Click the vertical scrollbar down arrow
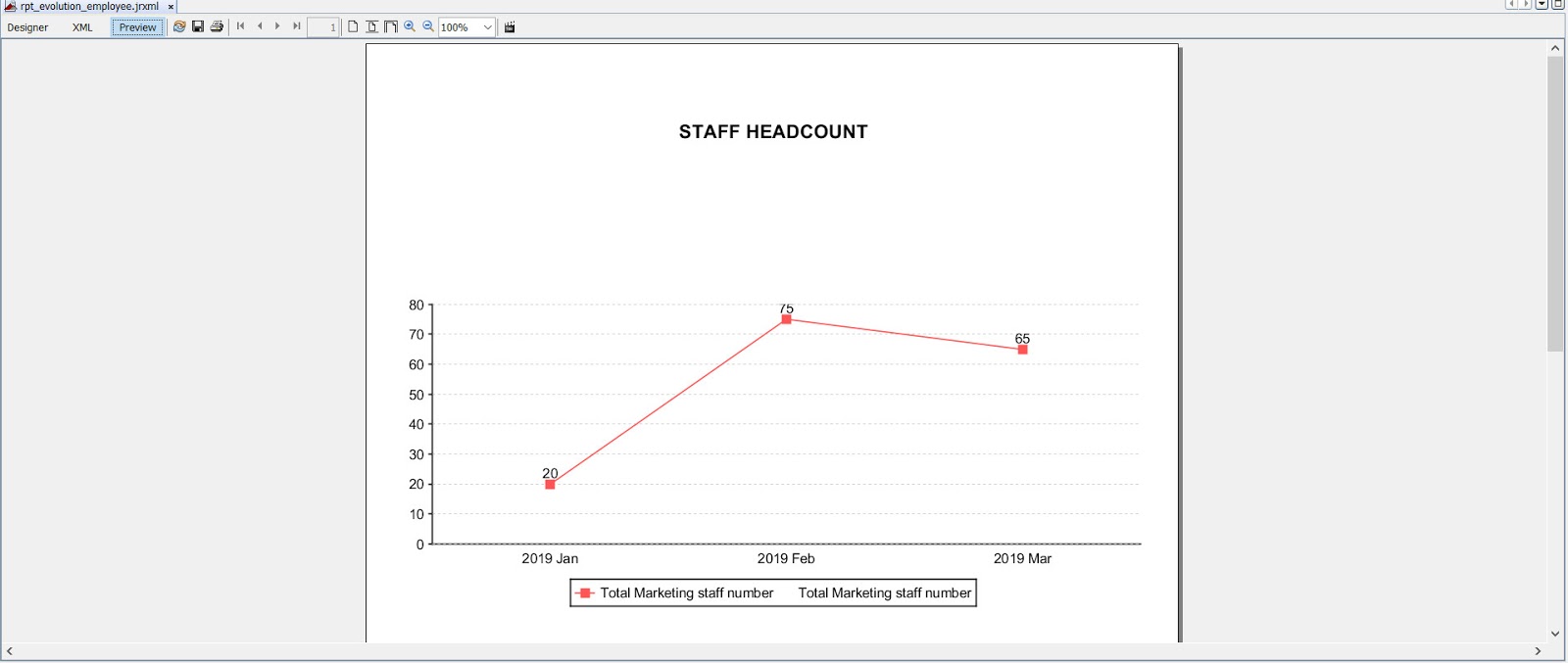The image size is (1568, 663). [x=1555, y=634]
